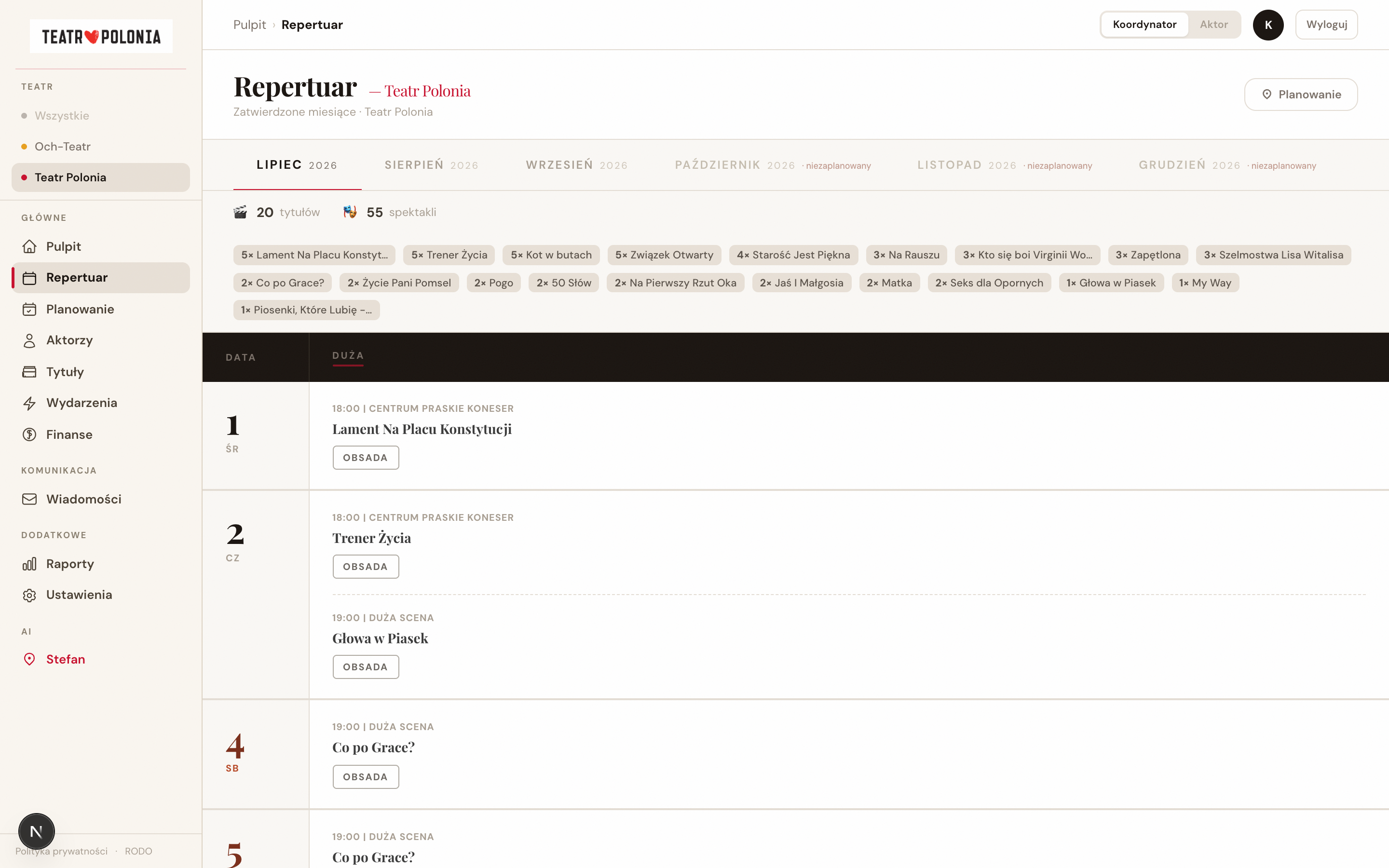The height and width of the screenshot is (868, 1389).
Task: Click the Ustawienia gear icon
Action: point(29,596)
